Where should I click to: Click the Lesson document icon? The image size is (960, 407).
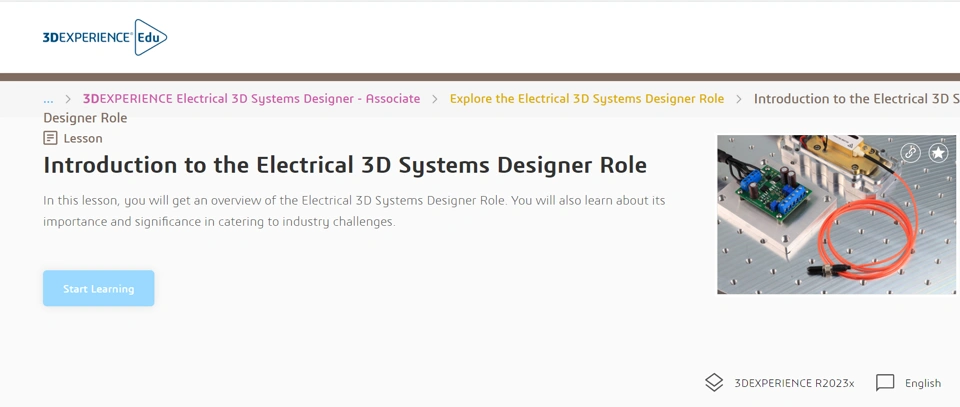tap(50, 138)
